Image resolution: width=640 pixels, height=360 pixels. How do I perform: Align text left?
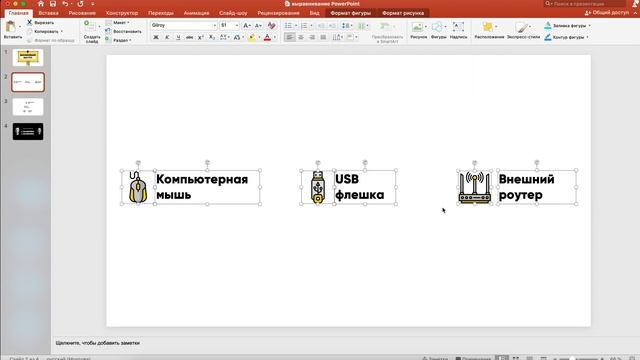(289, 37)
